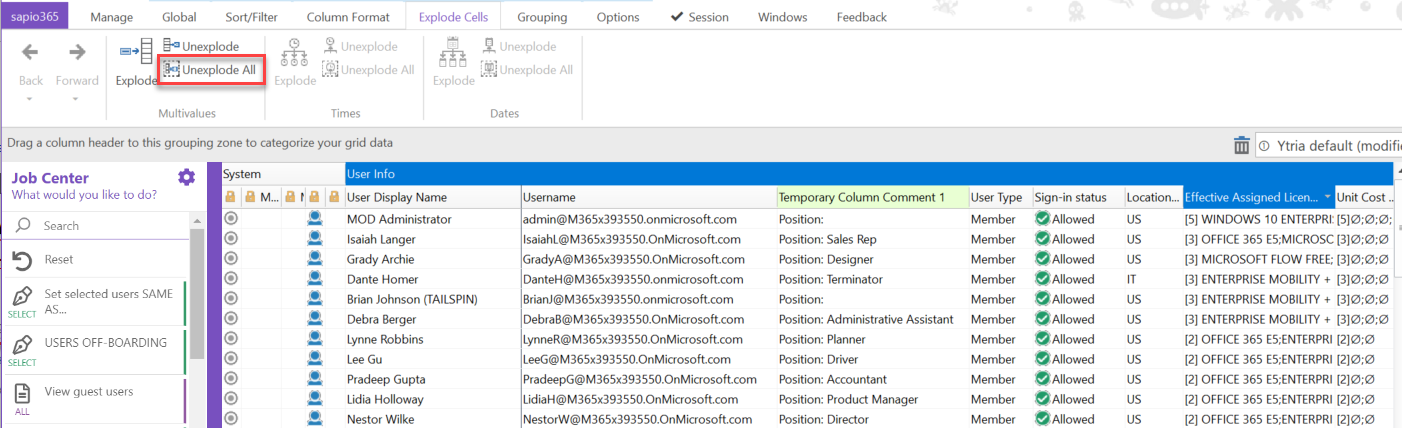Click the Reset job icon
The width and height of the screenshot is (1402, 428).
[22, 260]
